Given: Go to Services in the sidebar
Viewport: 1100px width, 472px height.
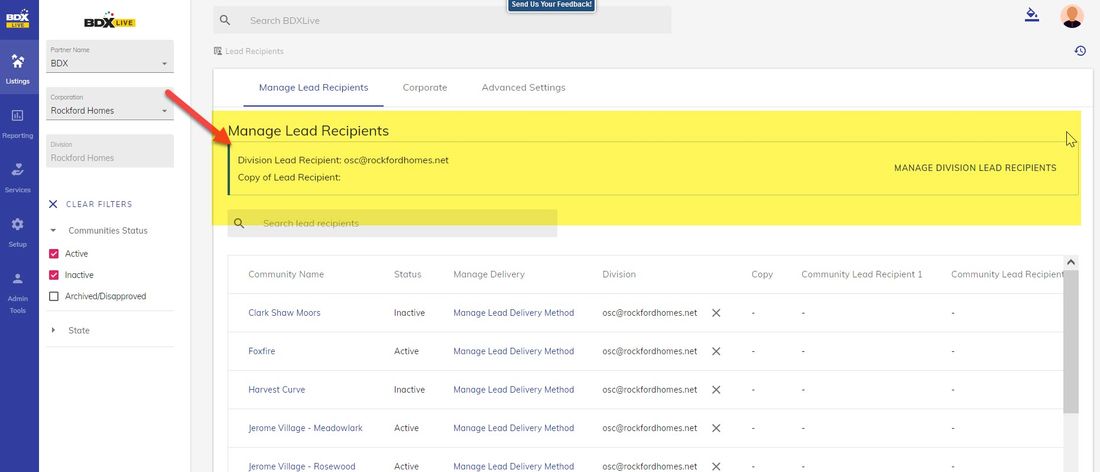Looking at the screenshot, I should point(18,176).
